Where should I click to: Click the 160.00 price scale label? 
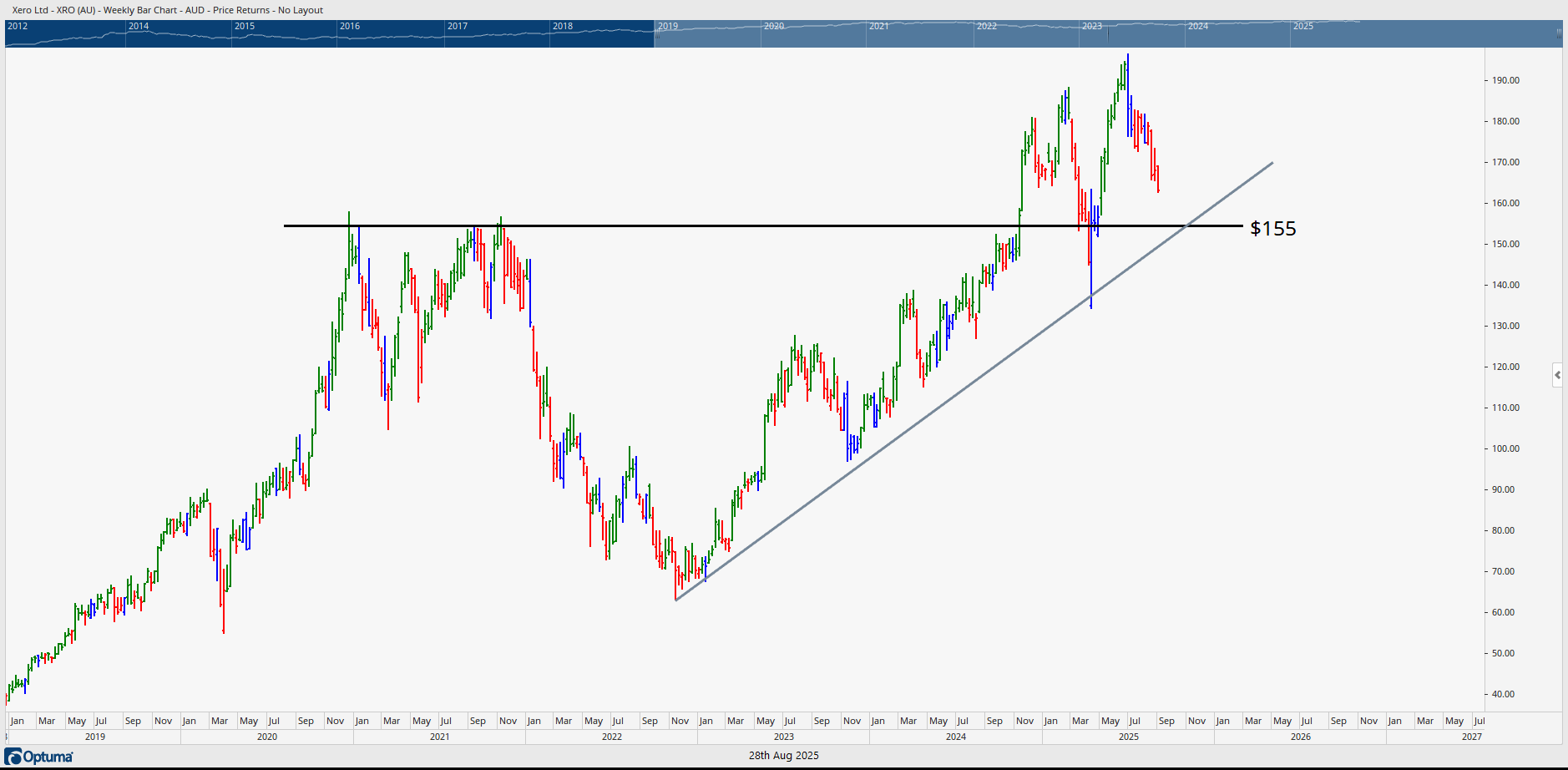tap(1506, 204)
